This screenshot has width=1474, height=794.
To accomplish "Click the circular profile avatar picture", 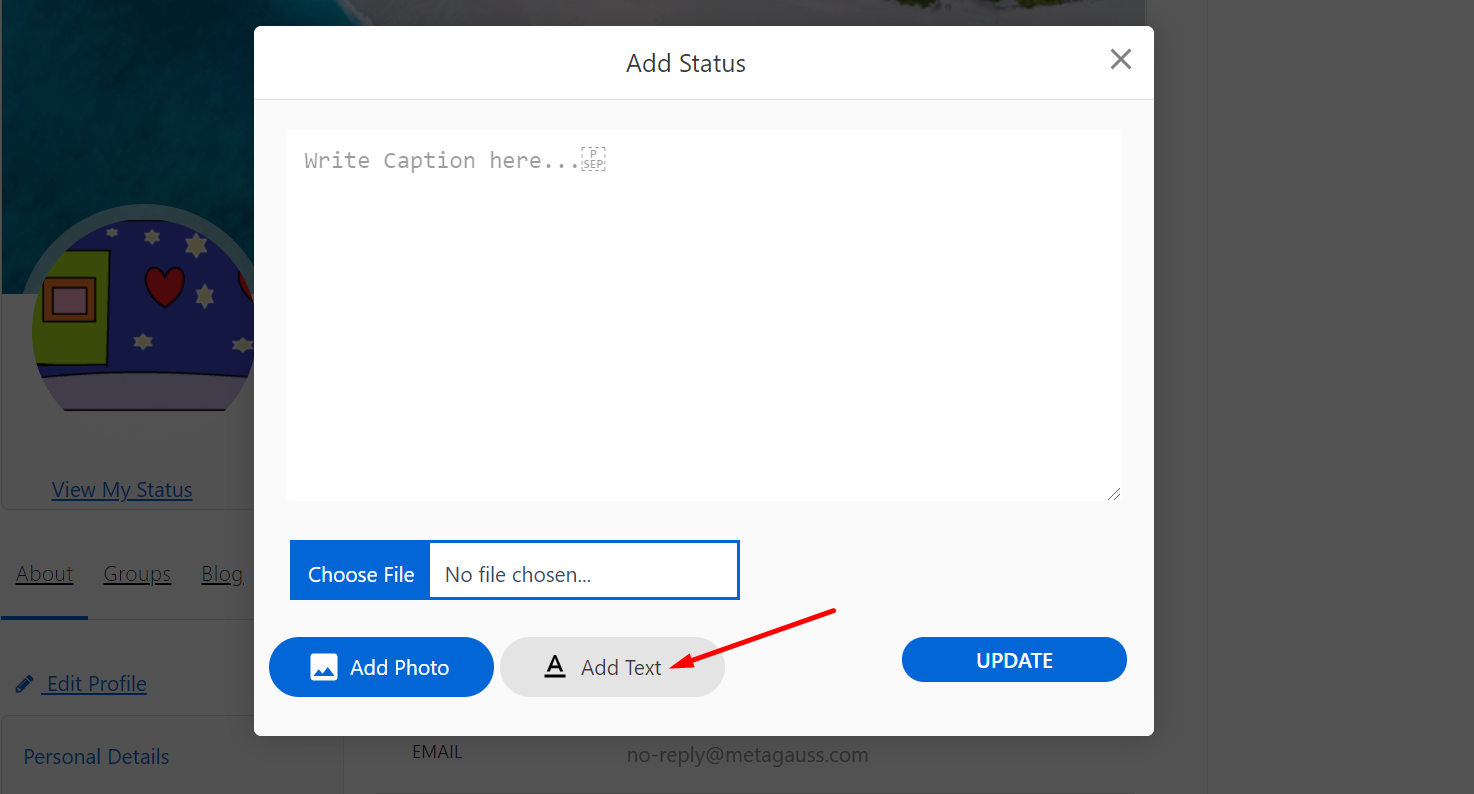I will coord(140,310).
